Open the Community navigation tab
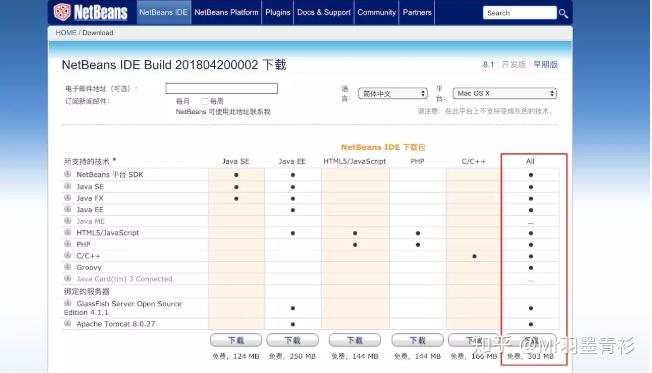Image resolution: width=652 pixels, height=373 pixels. 376,12
